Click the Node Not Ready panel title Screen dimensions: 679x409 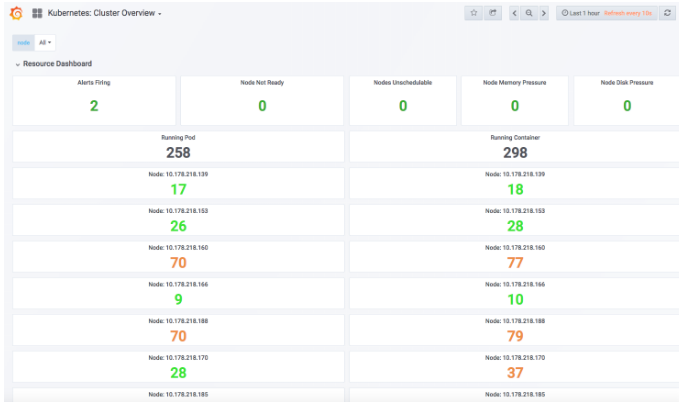pyautogui.click(x=262, y=82)
